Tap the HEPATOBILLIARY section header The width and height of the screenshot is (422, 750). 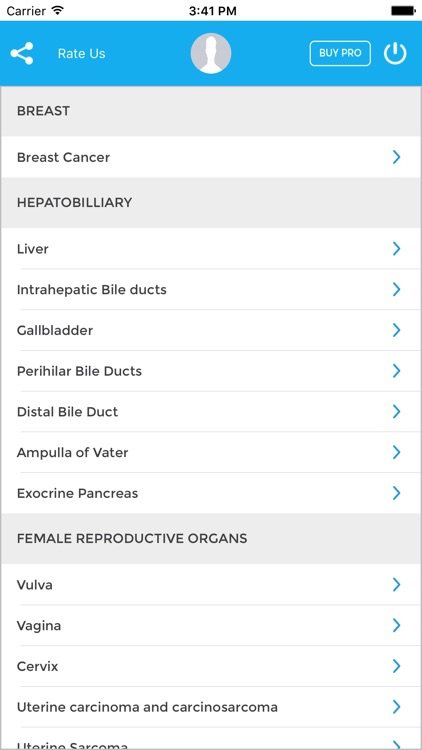point(211,203)
